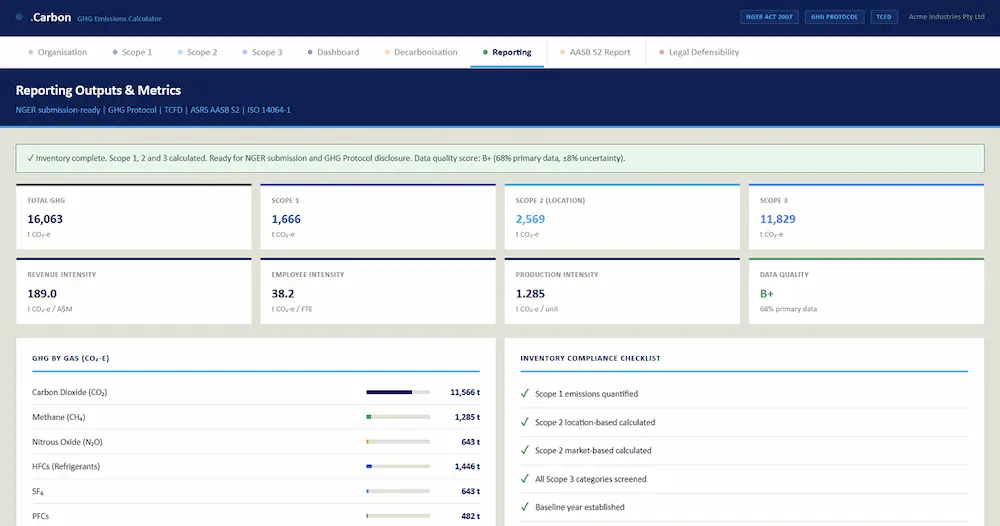
Task: Click the HFCs Refrigerants progress bar
Action: pos(398,467)
